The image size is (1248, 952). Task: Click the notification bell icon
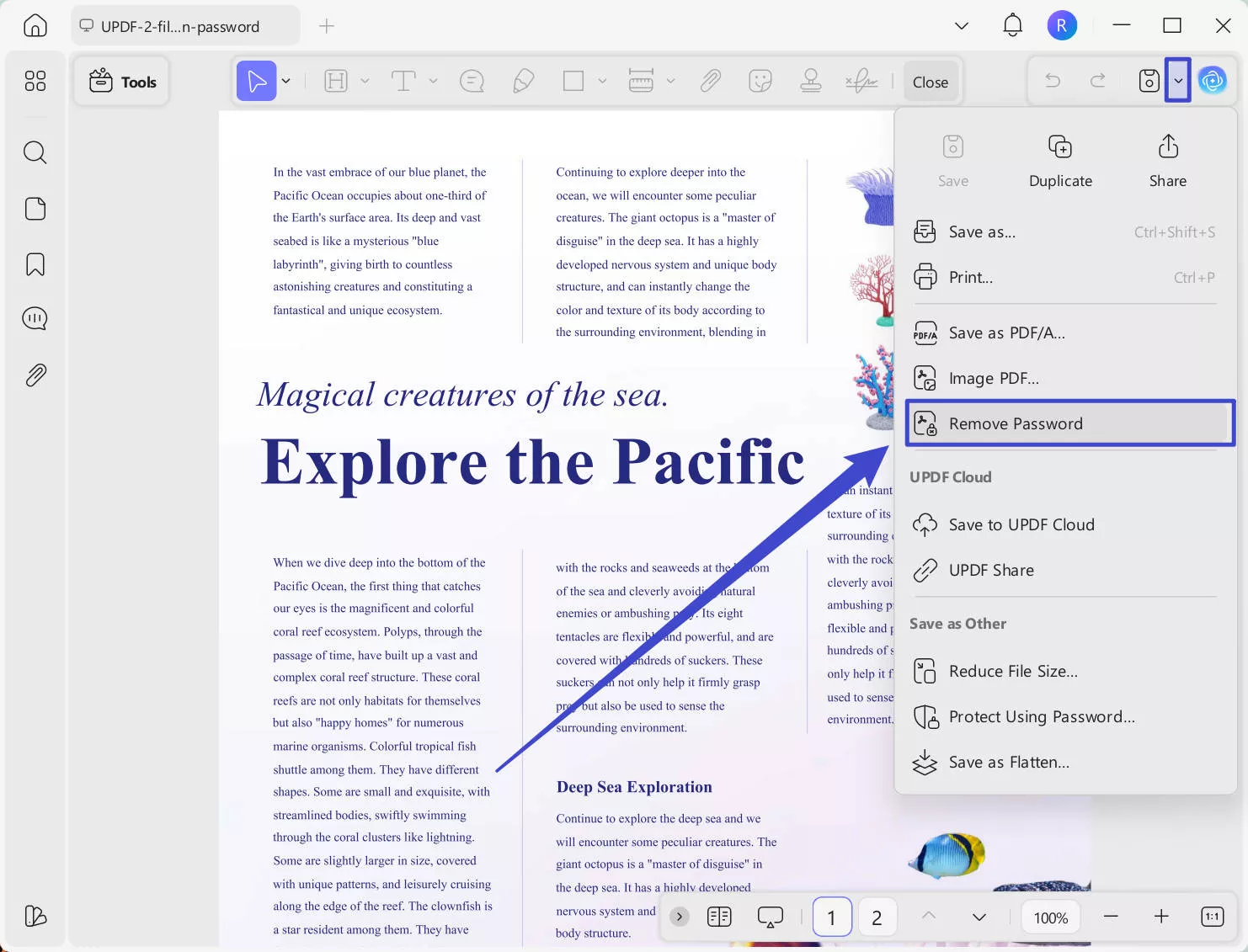1012,26
